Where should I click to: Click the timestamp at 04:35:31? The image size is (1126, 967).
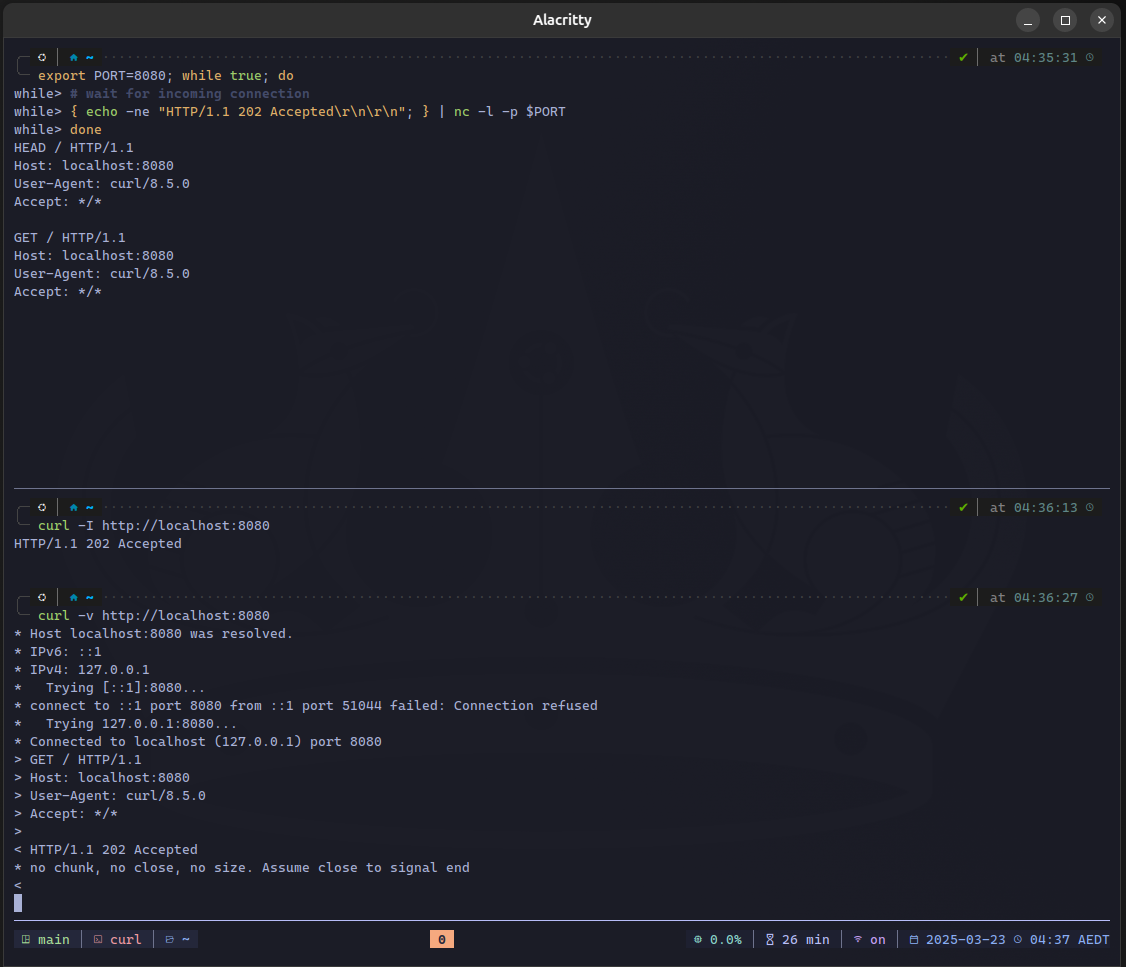(x=1046, y=57)
